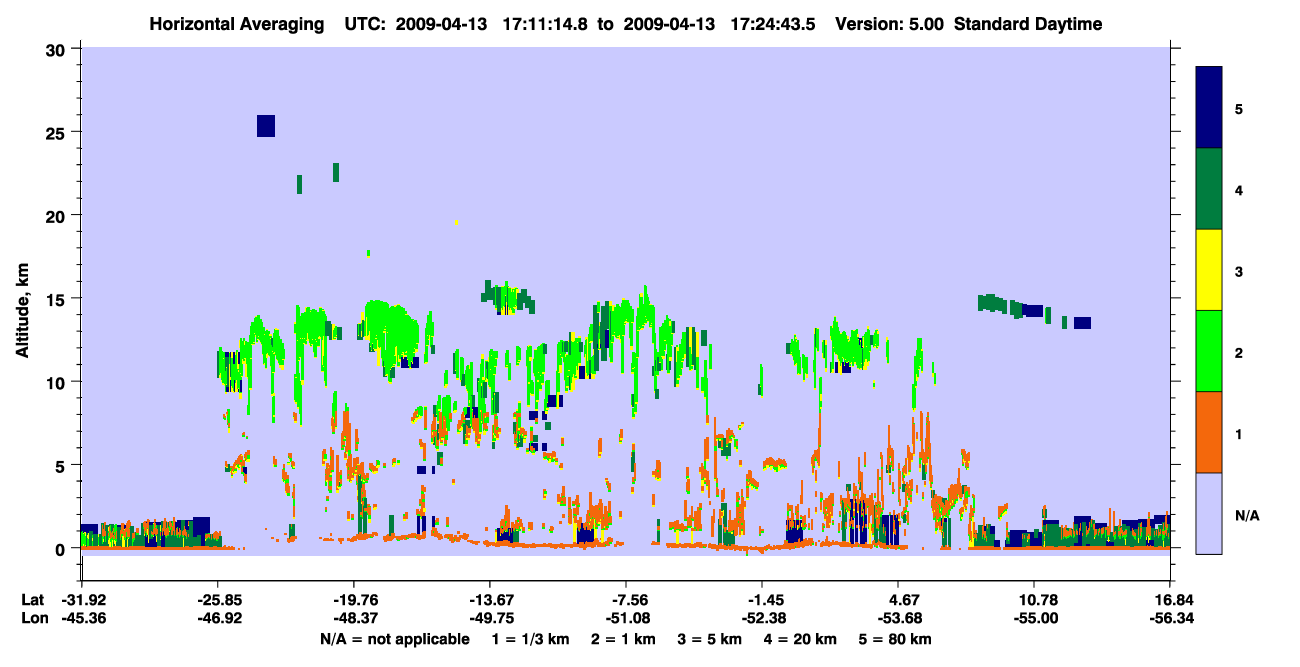Click latitude value 4.67
This screenshot has width=1300, height=667.
[898, 600]
